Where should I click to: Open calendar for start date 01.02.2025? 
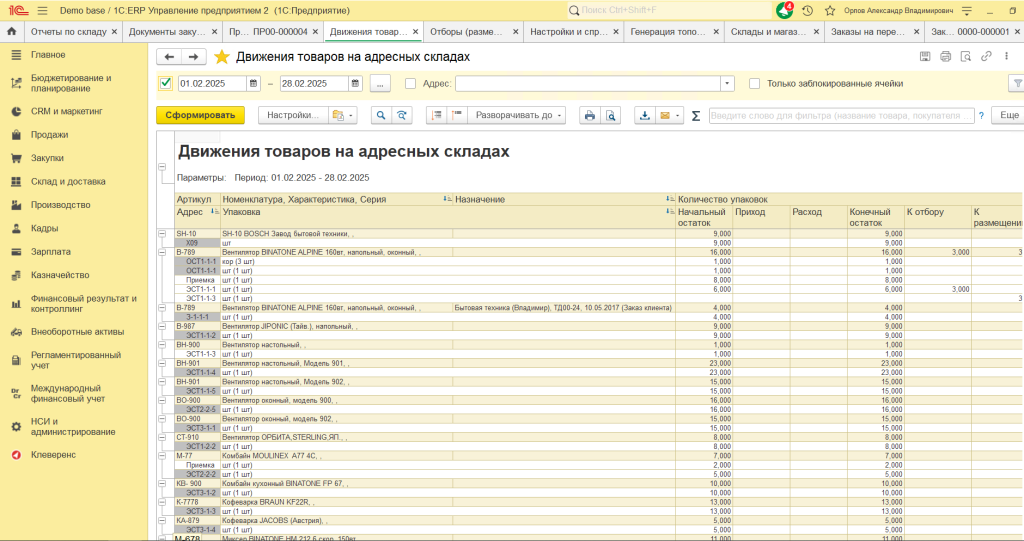[253, 84]
